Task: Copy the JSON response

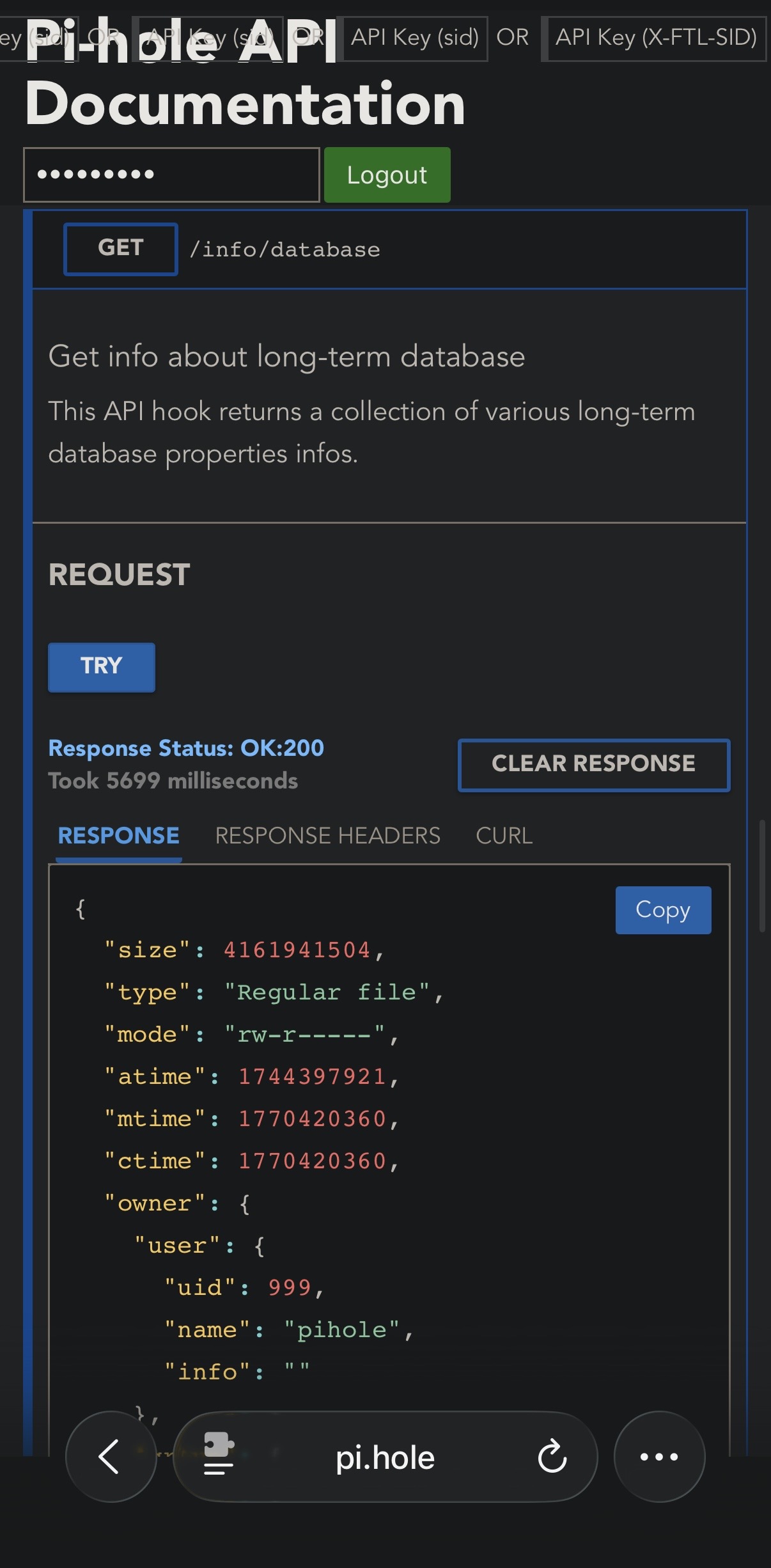Action: 663,909
